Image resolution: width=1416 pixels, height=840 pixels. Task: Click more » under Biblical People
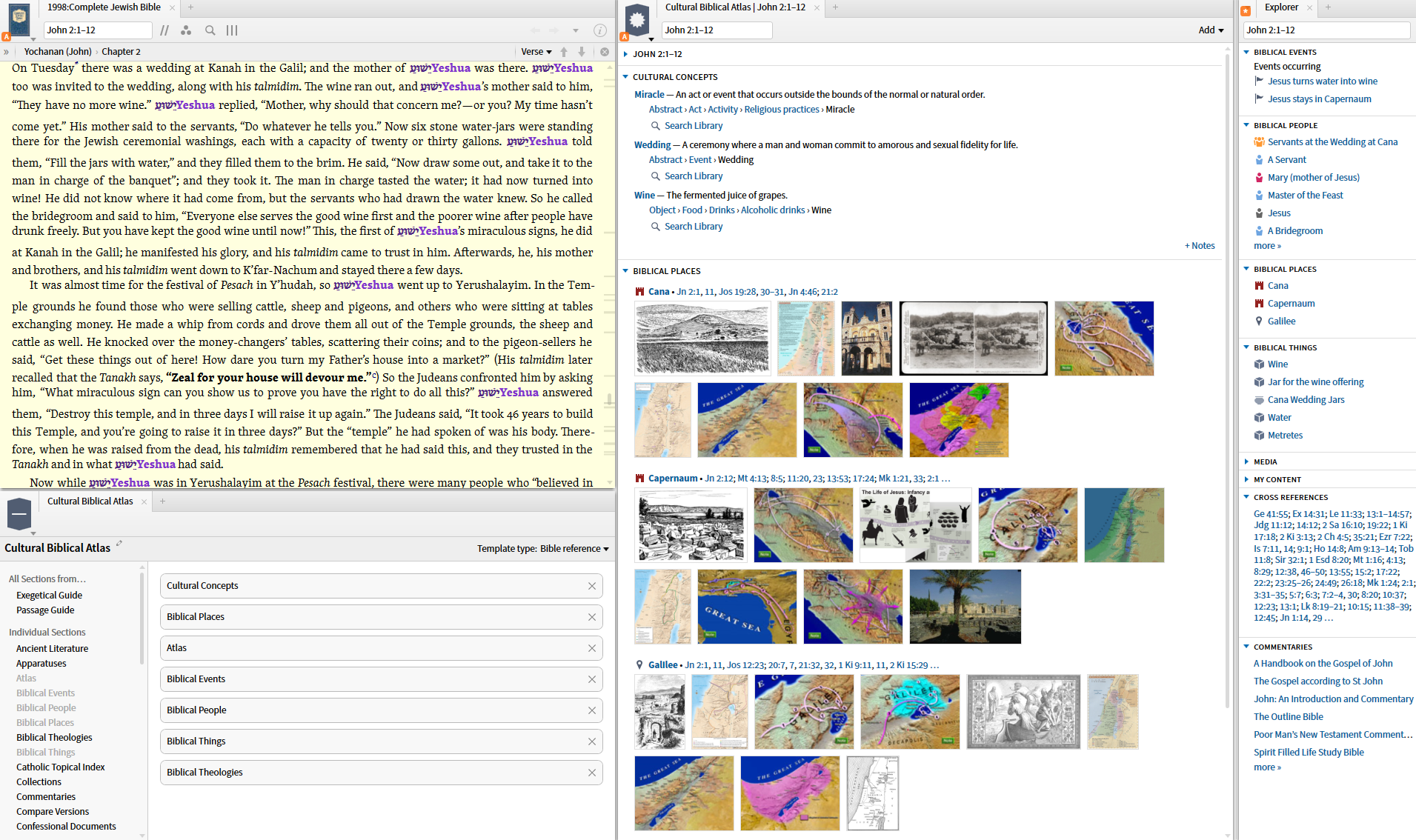coord(1267,246)
